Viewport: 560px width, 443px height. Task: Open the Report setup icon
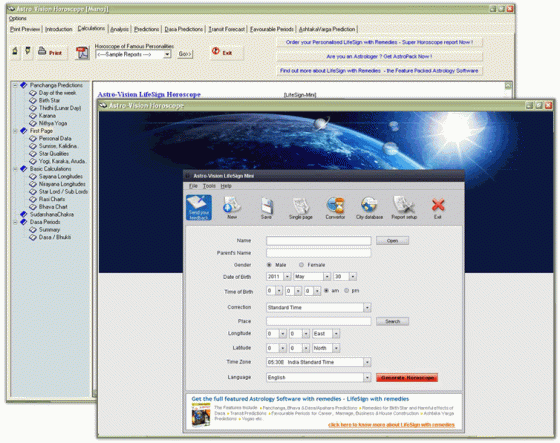tap(404, 208)
